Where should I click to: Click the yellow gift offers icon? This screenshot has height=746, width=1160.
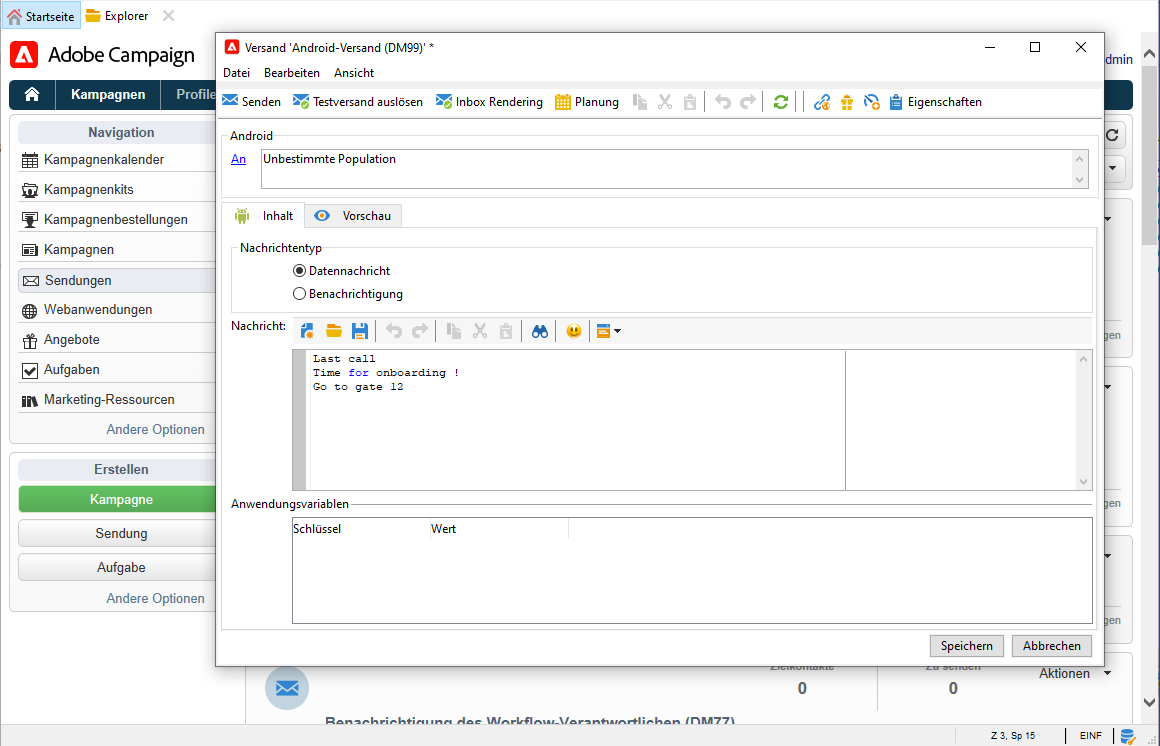(847, 102)
